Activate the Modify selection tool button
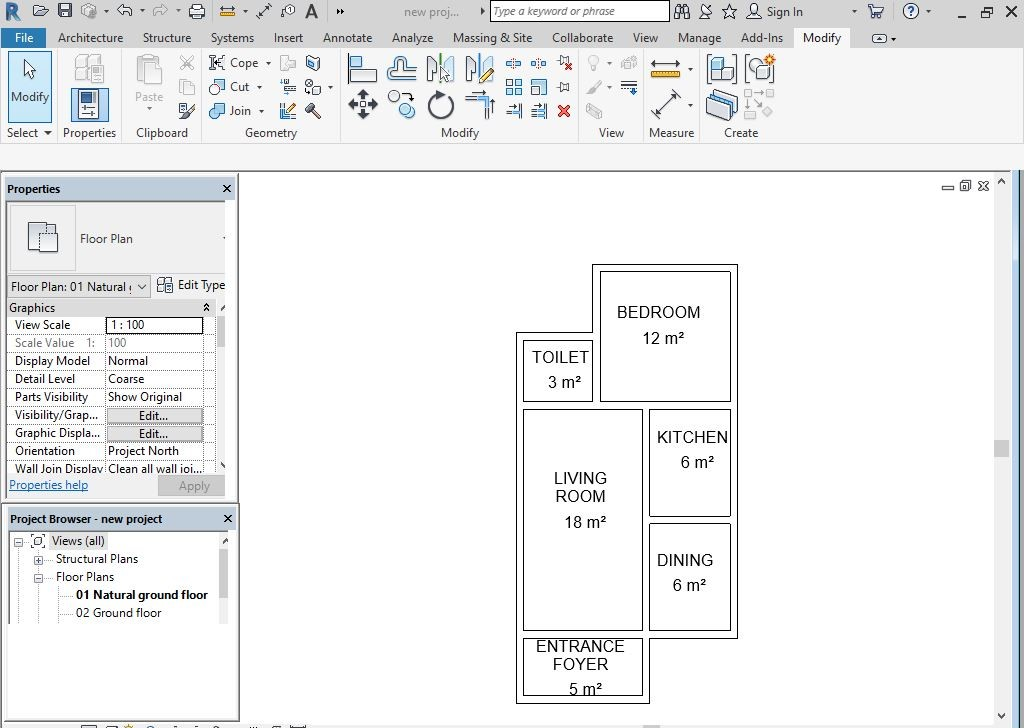 click(x=29, y=87)
